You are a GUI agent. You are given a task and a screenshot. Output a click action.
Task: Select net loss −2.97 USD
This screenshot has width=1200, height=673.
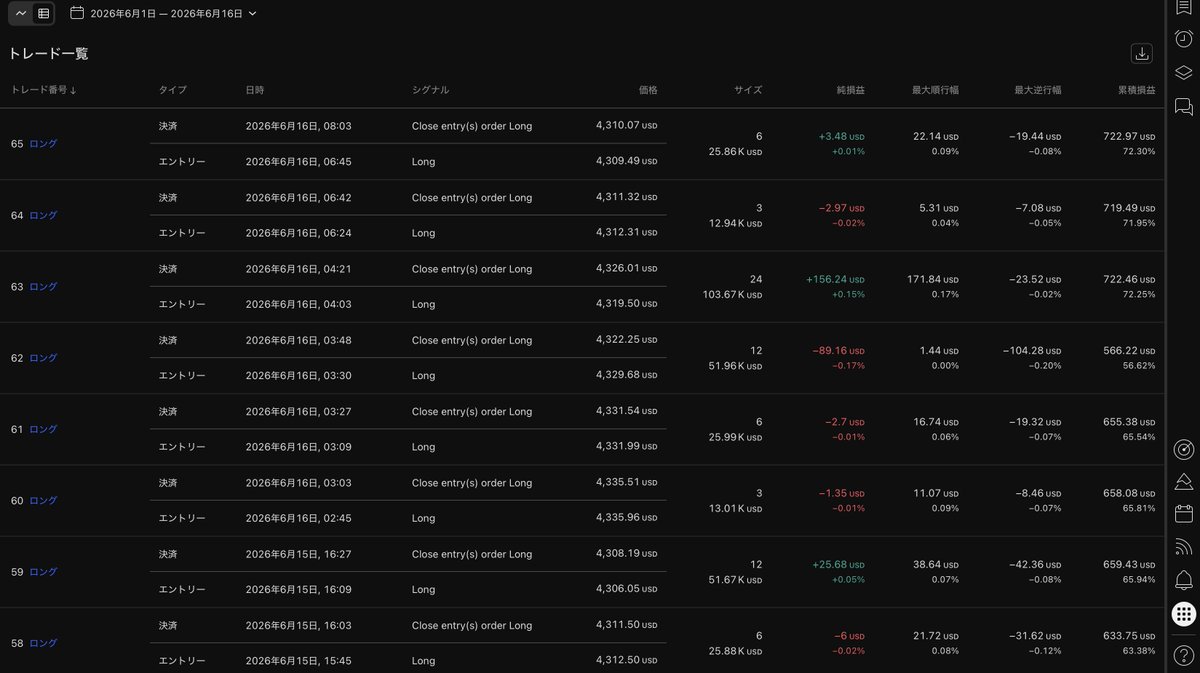841,208
